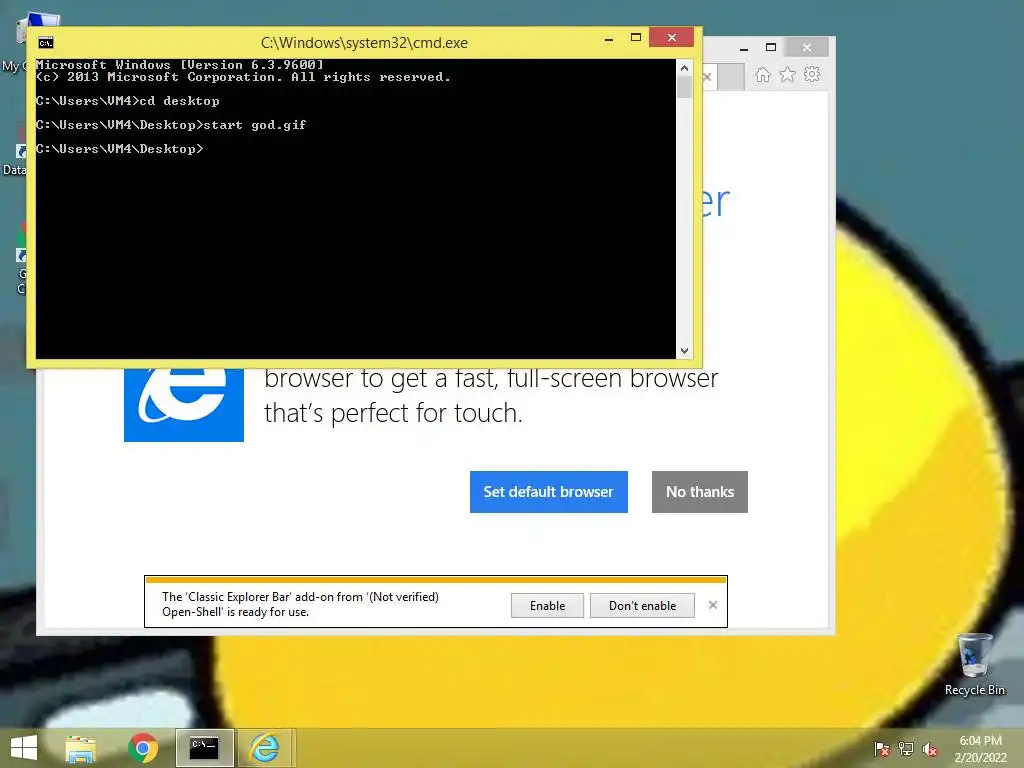The image size is (1024, 768).
Task: Minimize the Internet Explorer window
Action: pos(743,48)
